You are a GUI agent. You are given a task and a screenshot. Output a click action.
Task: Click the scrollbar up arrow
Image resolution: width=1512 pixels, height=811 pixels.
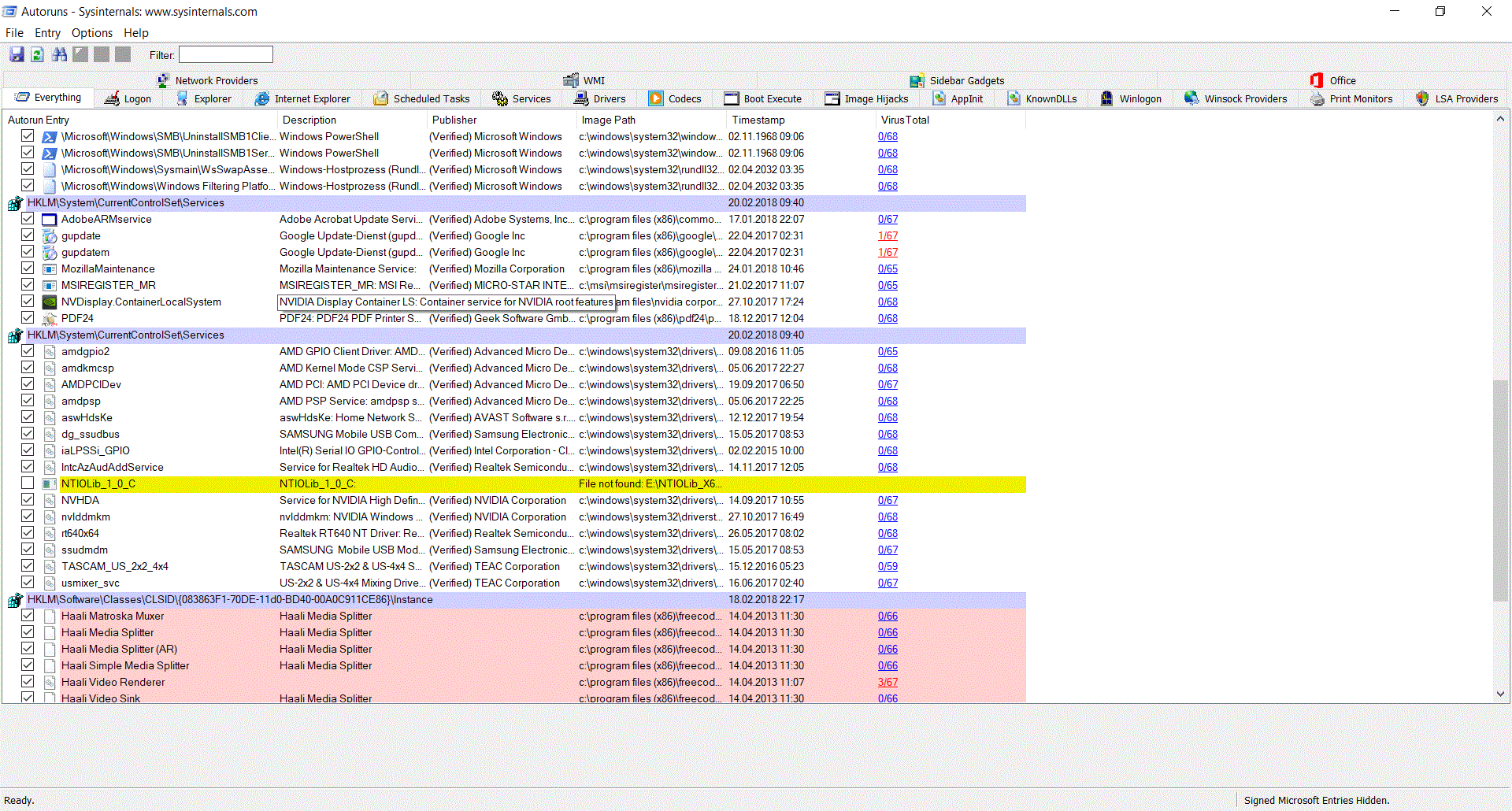tap(1500, 119)
